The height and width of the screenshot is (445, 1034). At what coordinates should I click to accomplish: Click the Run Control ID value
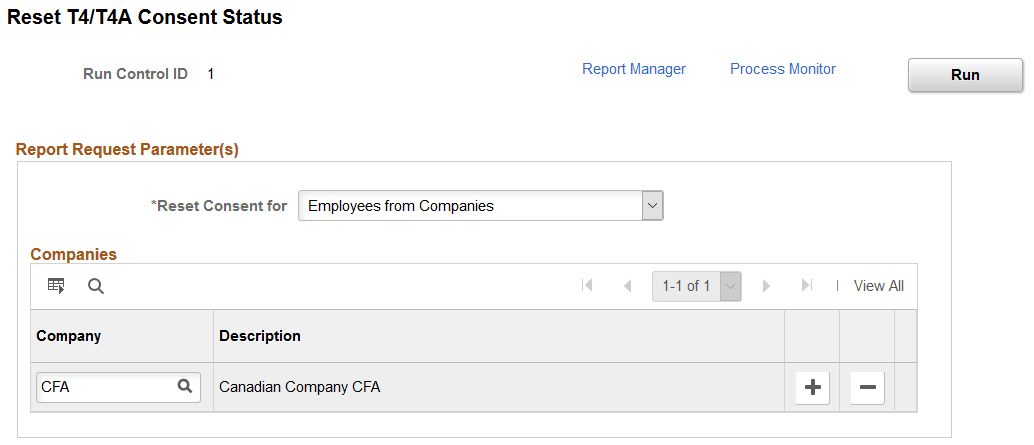pyautogui.click(x=211, y=74)
